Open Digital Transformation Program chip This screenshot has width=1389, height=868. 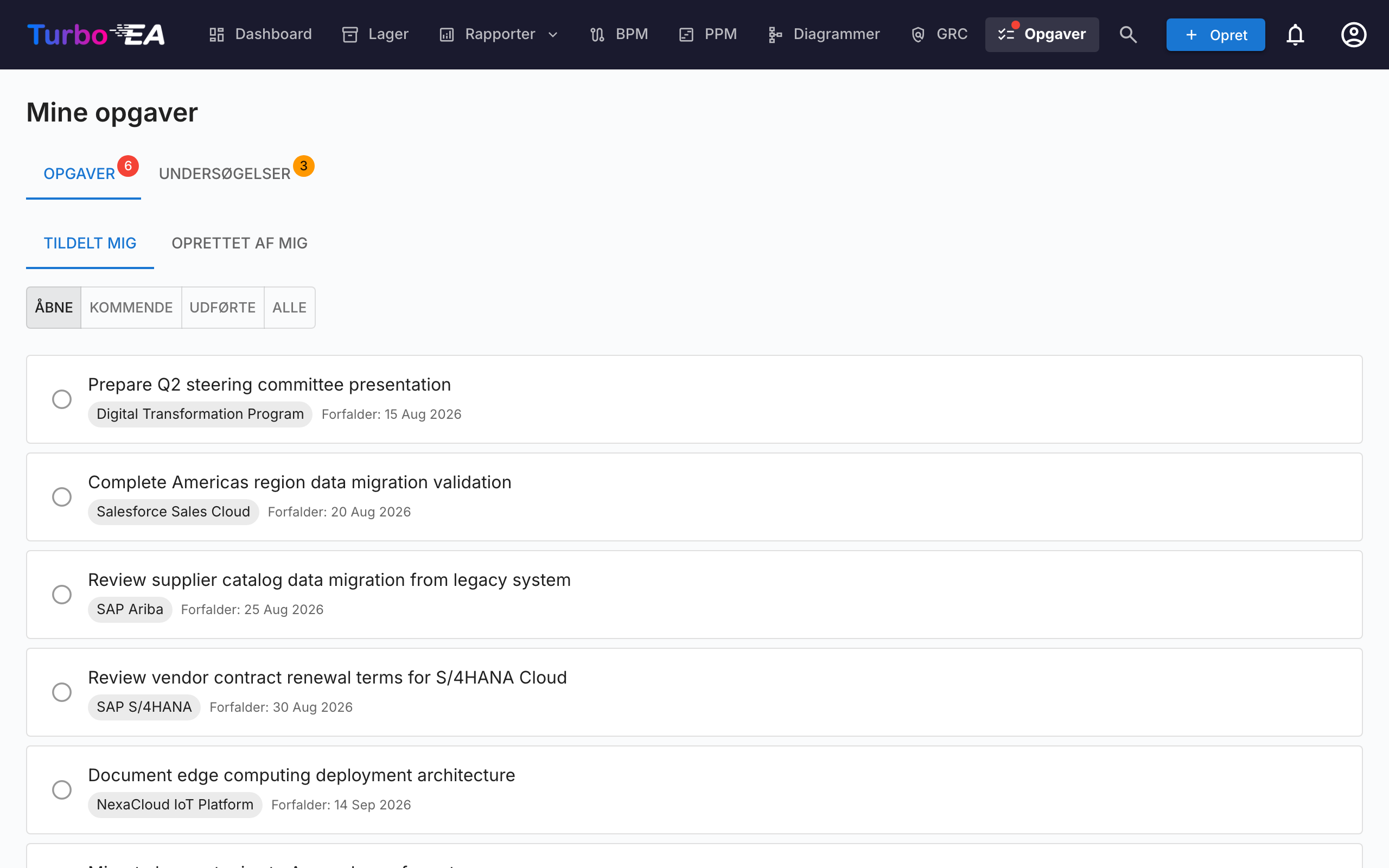(x=200, y=414)
